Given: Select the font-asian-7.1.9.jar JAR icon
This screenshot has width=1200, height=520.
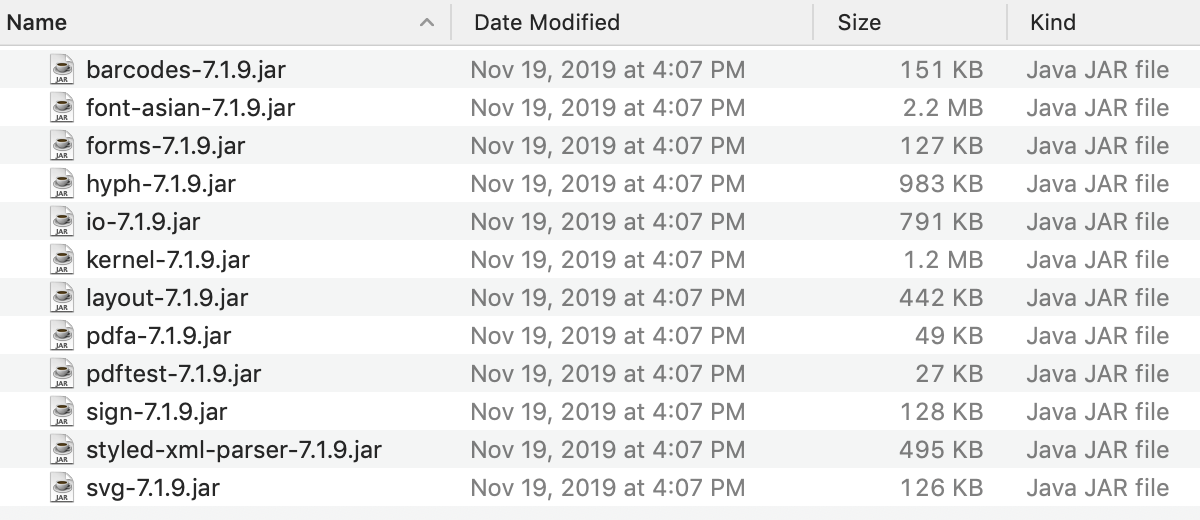Looking at the screenshot, I should coord(62,108).
